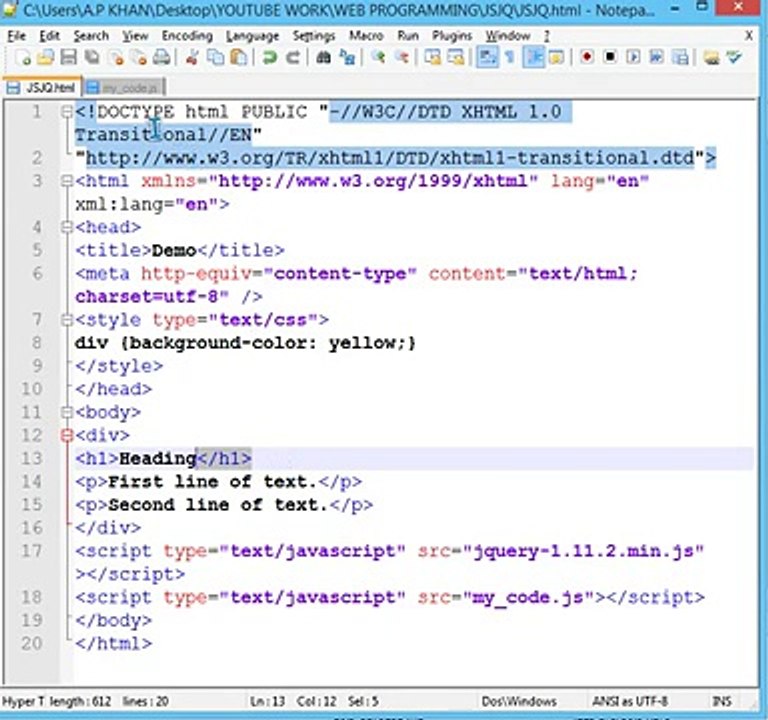This screenshot has height=720, width=768.
Task: Open the Edit menu
Action: click(49, 36)
